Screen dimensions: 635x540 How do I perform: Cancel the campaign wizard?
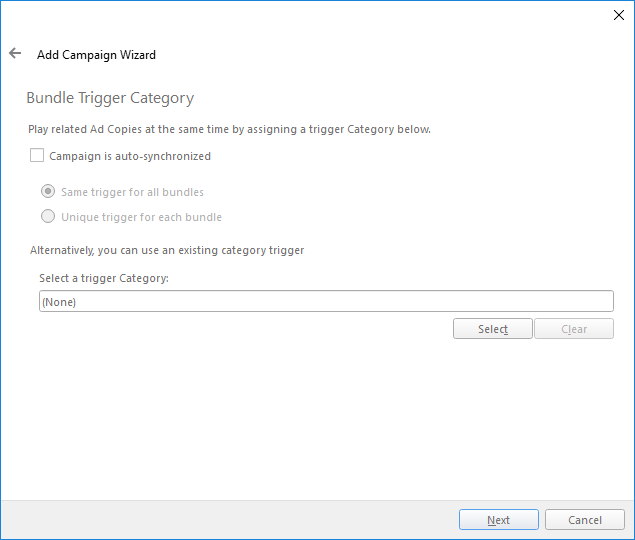pyautogui.click(x=585, y=519)
